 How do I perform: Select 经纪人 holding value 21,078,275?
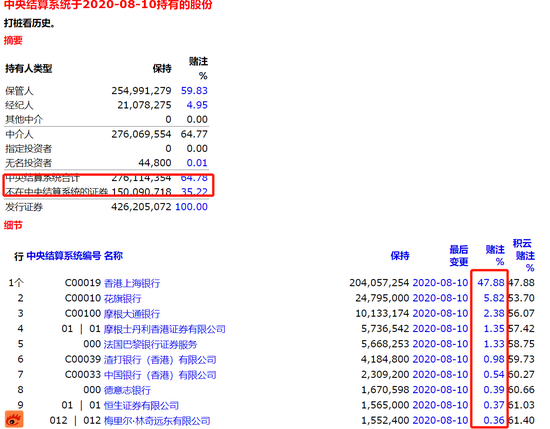(x=144, y=105)
